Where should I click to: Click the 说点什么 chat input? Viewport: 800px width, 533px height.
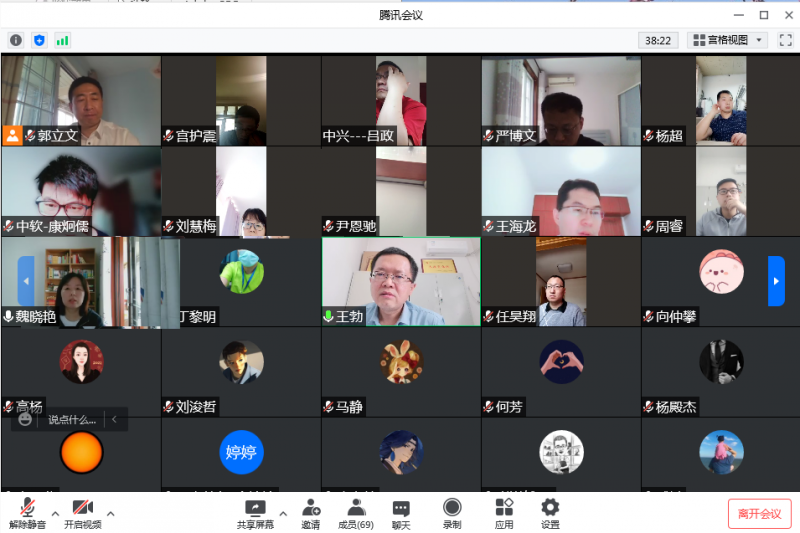point(72,420)
